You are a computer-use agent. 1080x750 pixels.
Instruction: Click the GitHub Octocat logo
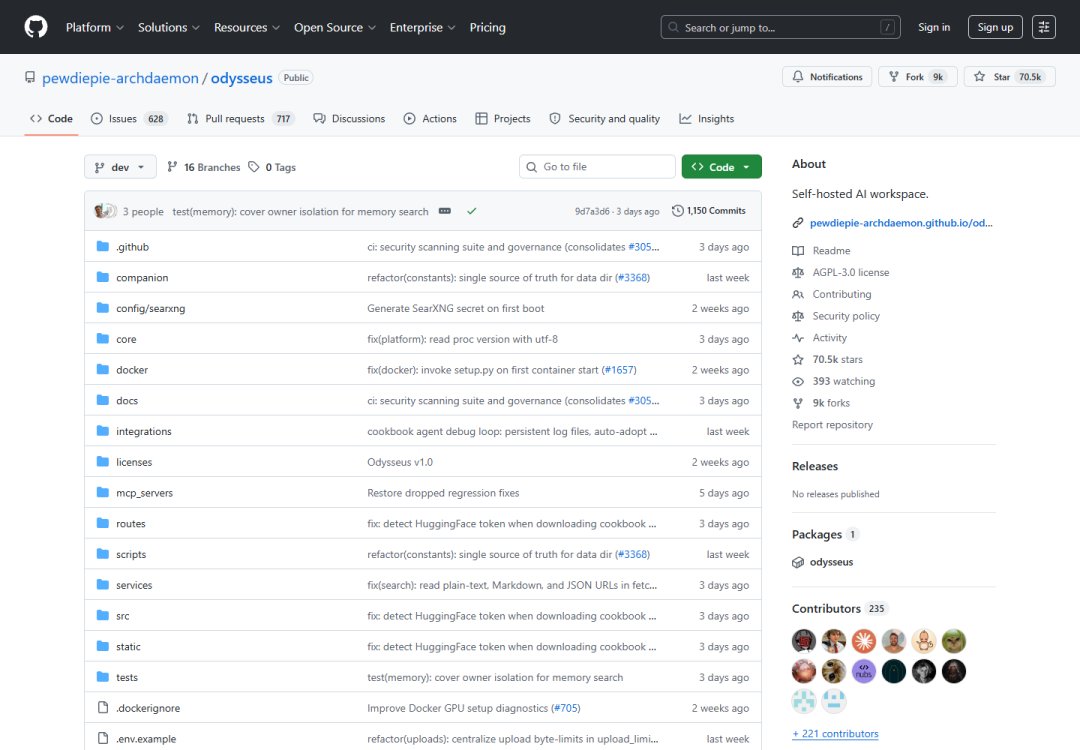36,27
